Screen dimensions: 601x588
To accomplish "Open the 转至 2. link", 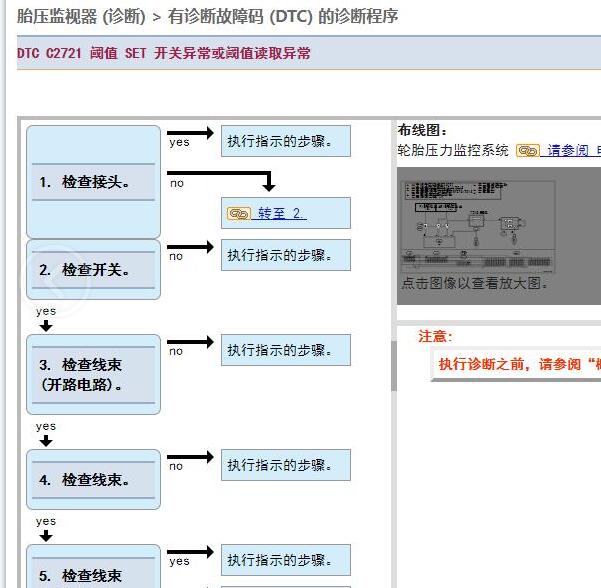I will pyautogui.click(x=282, y=213).
